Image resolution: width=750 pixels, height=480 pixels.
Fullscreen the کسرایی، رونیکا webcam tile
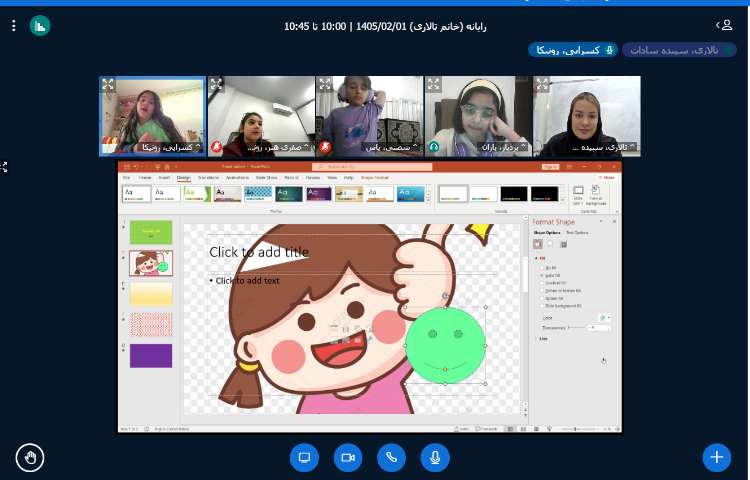(x=108, y=85)
